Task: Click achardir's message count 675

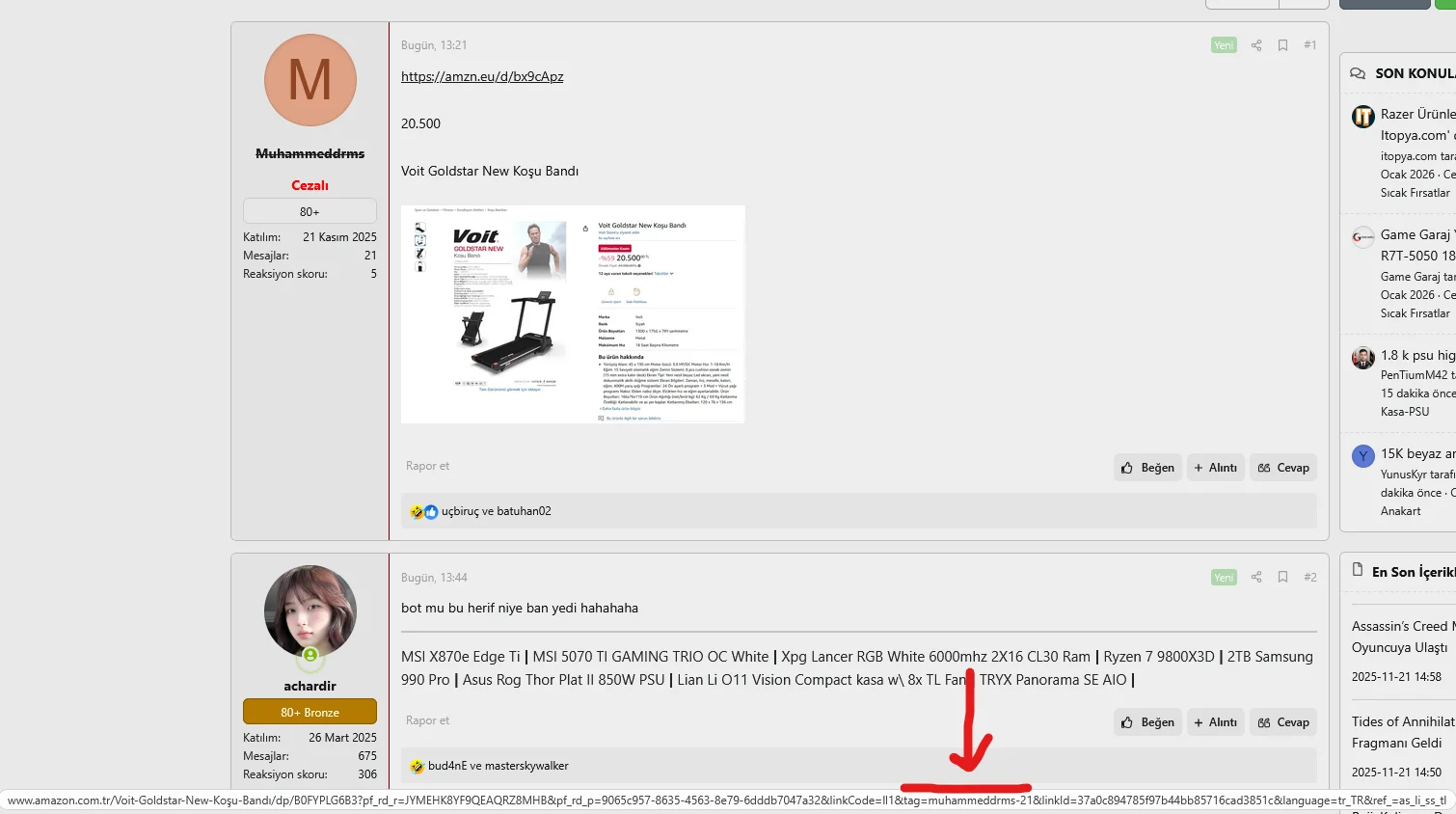Action: point(367,756)
